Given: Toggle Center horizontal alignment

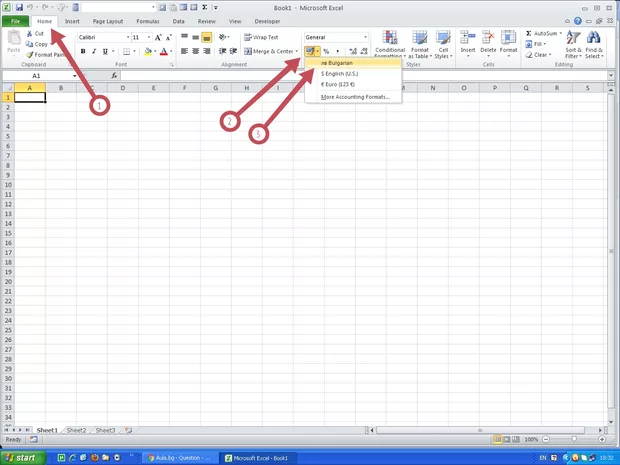Looking at the screenshot, I should coord(195,51).
